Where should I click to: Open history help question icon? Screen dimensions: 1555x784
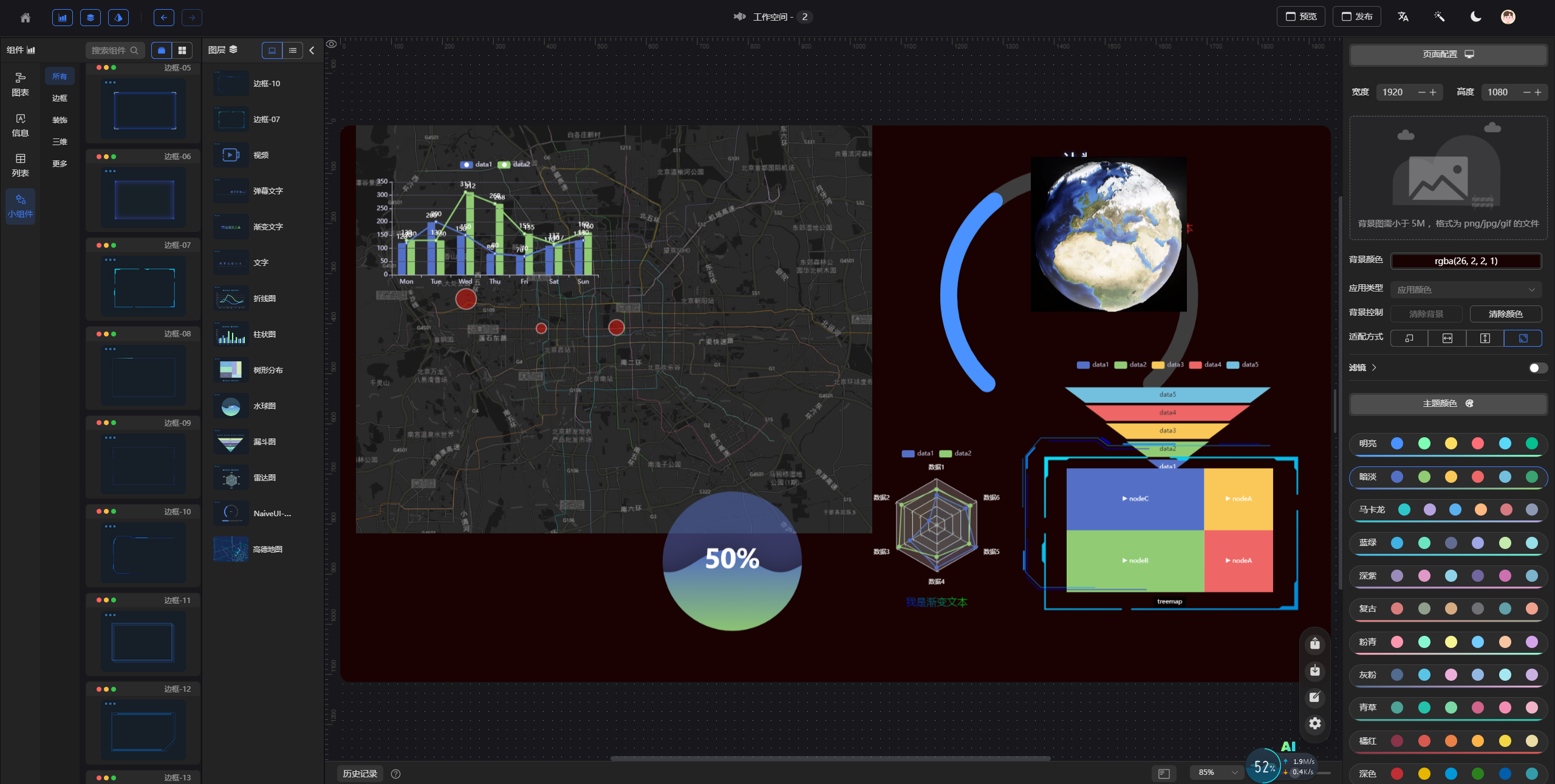(395, 774)
